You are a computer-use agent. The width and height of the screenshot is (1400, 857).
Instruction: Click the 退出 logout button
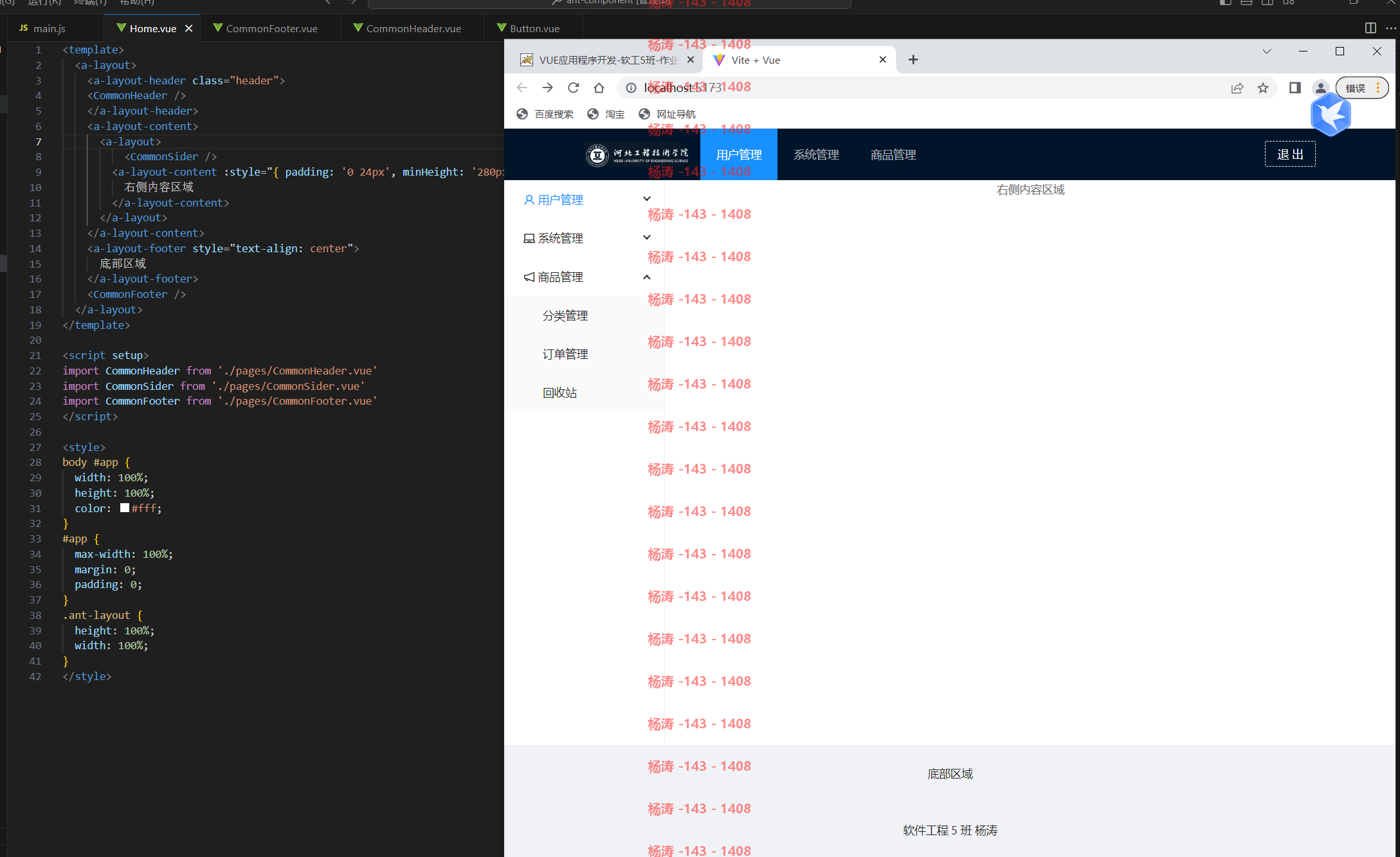[1290, 154]
